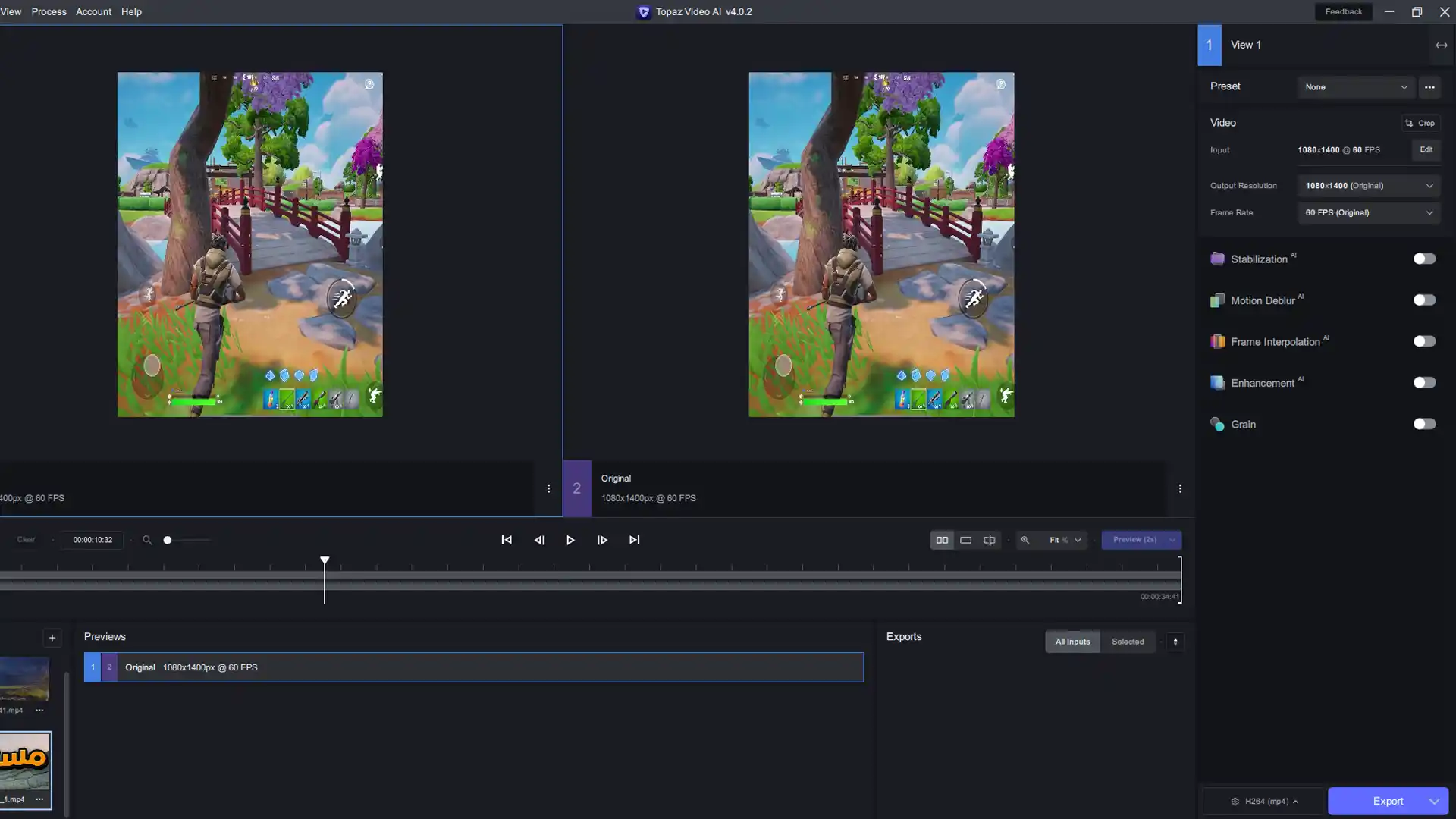Open the Process menu

tap(49, 12)
